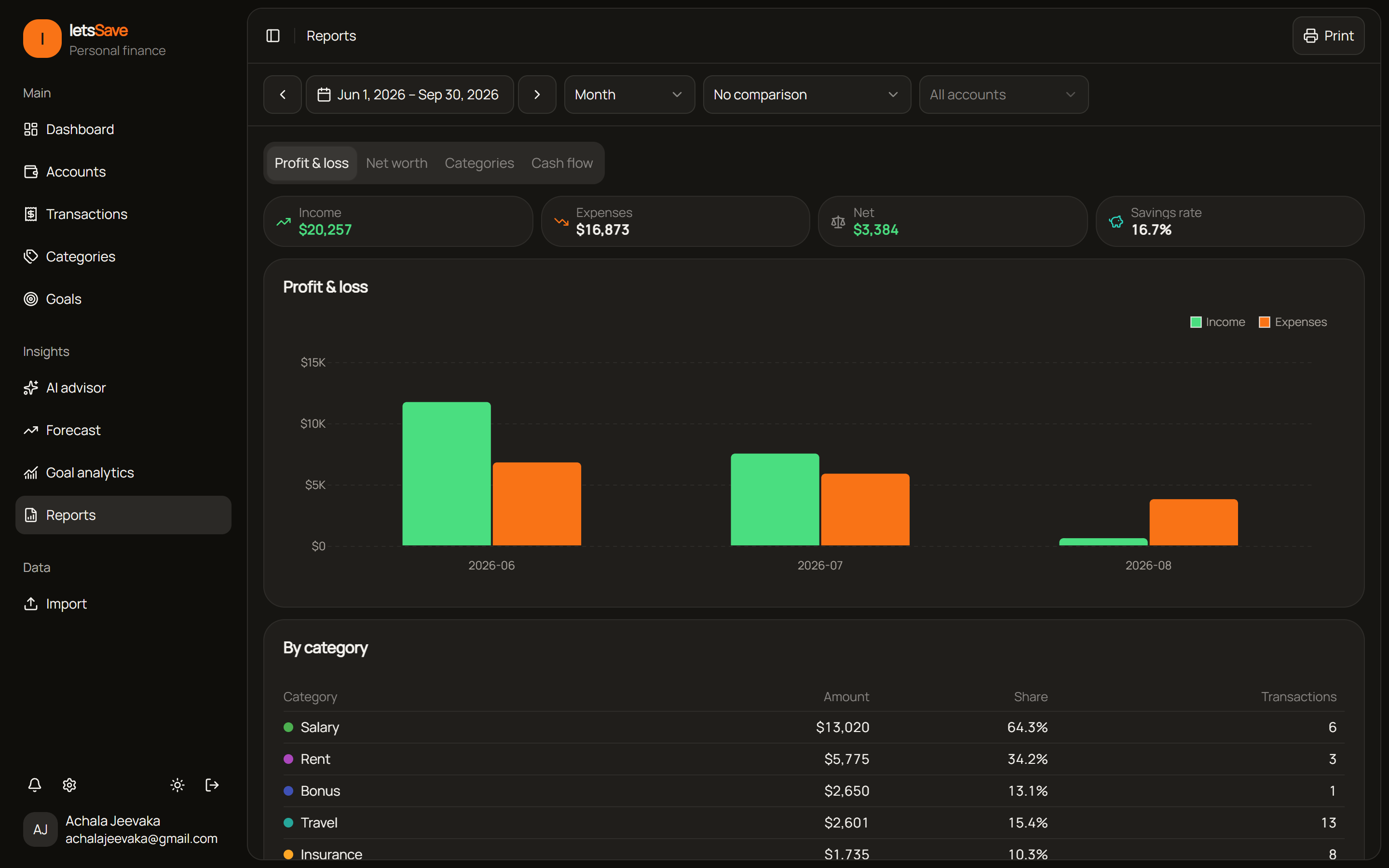The width and height of the screenshot is (1389, 868).
Task: Click the Bonus category row
Action: point(813,791)
